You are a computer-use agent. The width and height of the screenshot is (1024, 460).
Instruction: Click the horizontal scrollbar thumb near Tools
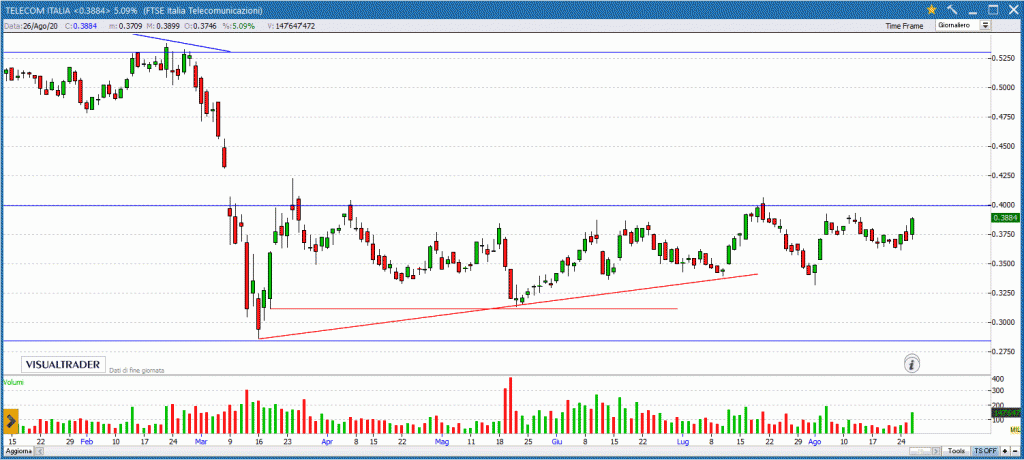coord(920,451)
